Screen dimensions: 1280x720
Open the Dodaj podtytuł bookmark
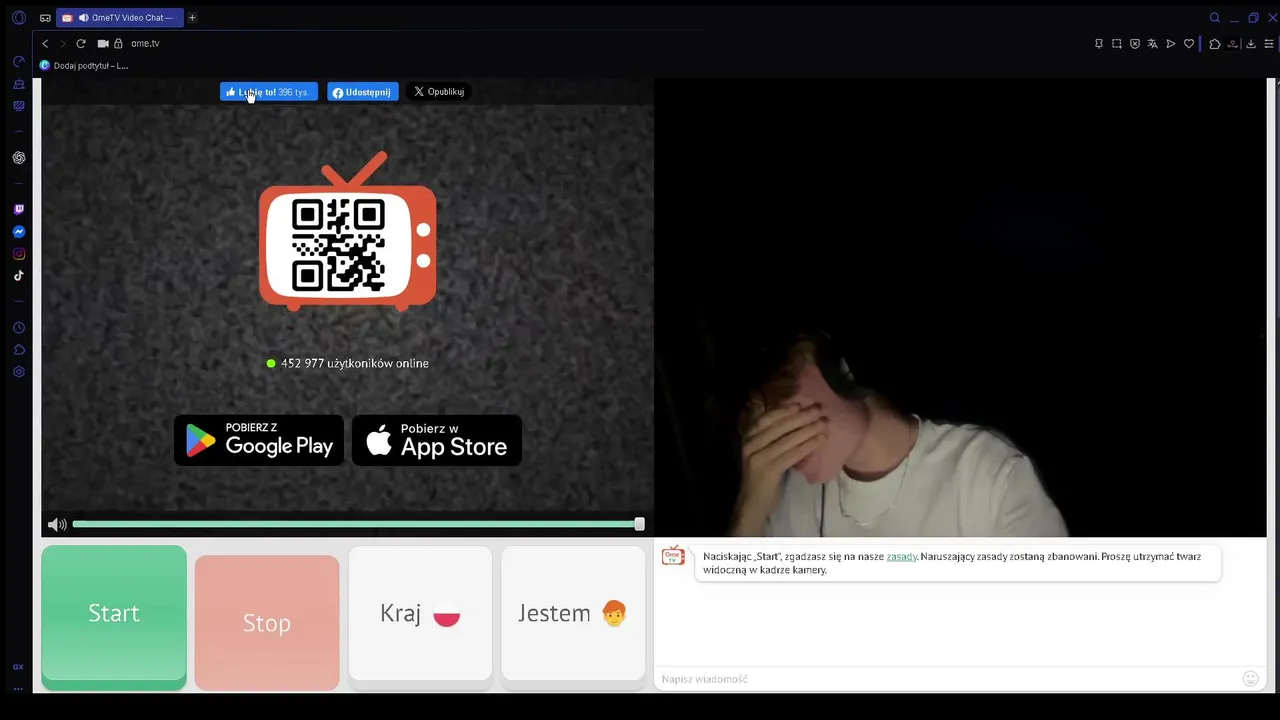84,66
